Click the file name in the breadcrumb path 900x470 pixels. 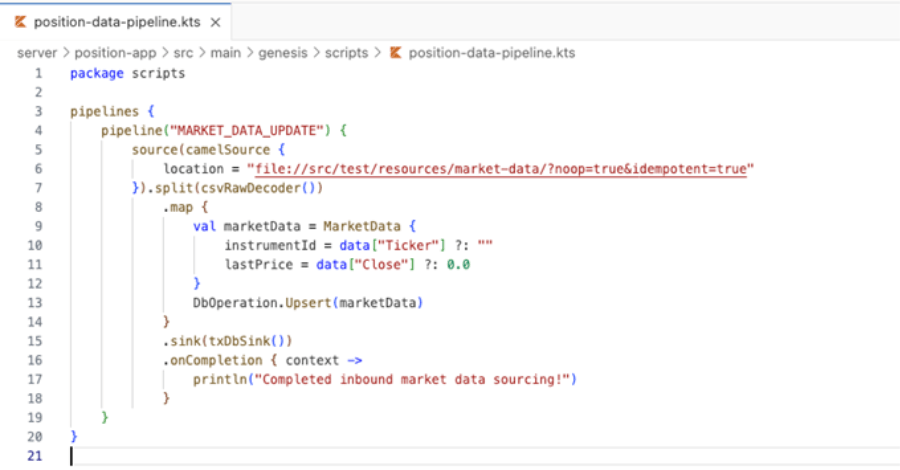click(492, 53)
